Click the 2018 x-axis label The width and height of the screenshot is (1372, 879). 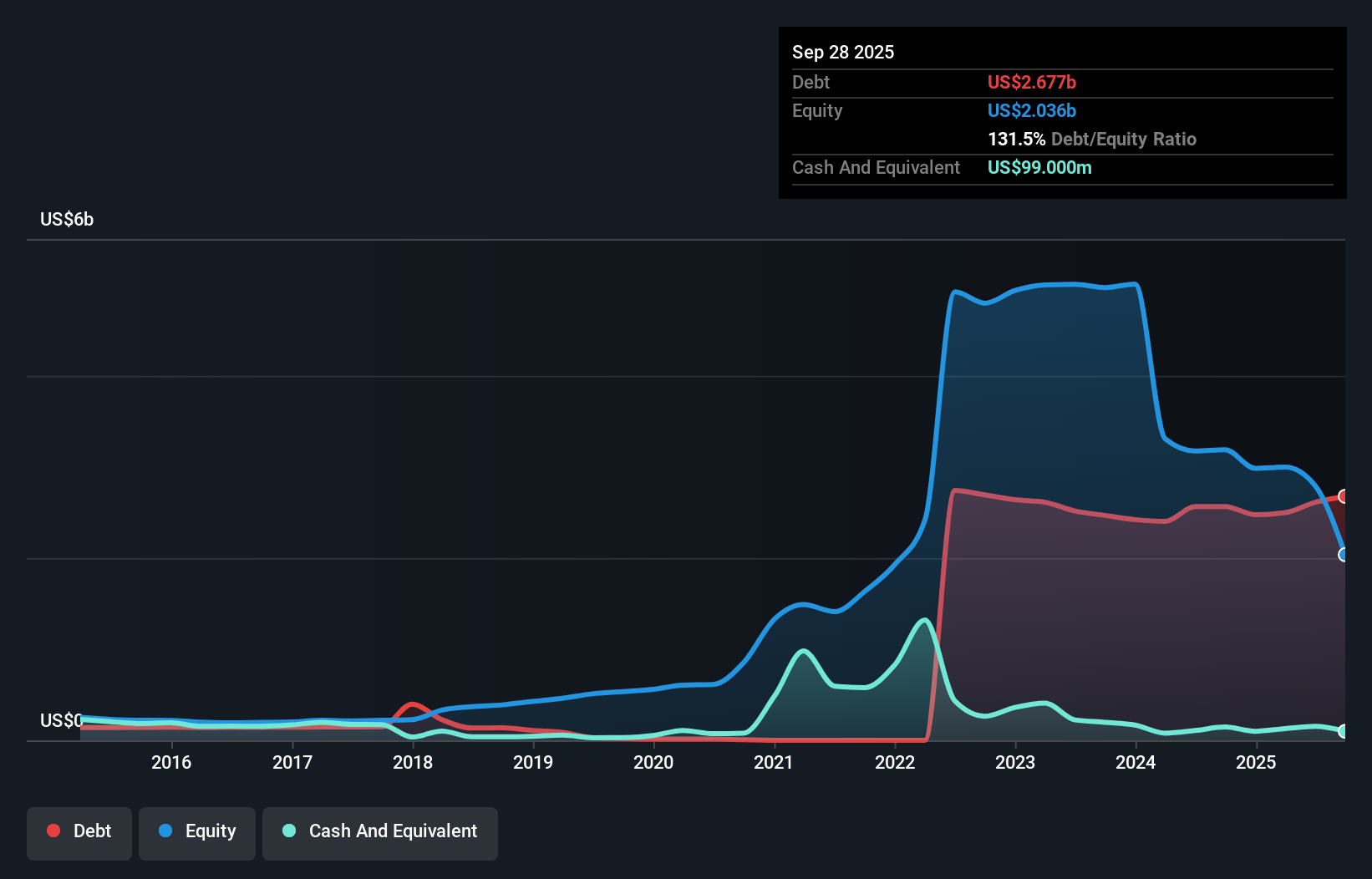413,762
